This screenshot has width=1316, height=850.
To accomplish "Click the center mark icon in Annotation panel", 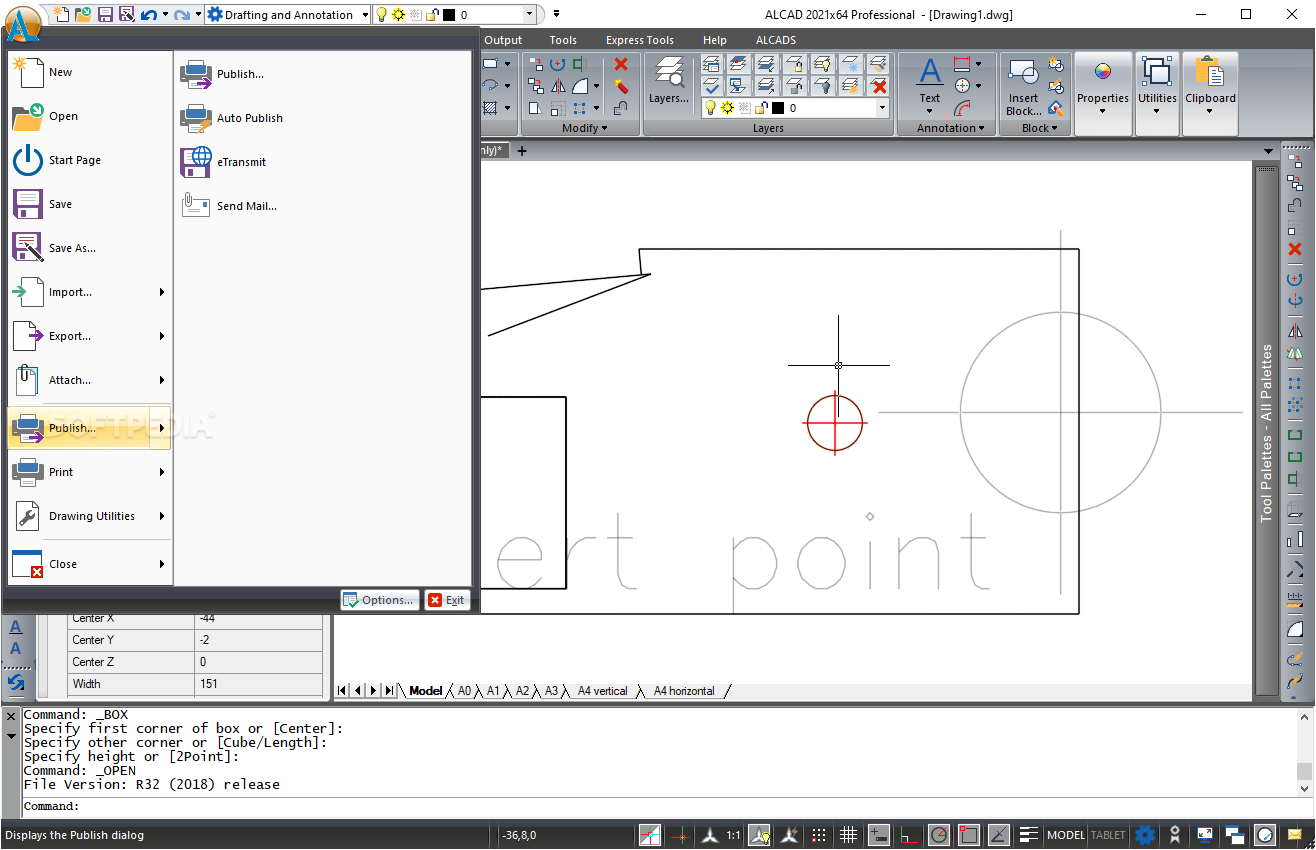I will 962,86.
